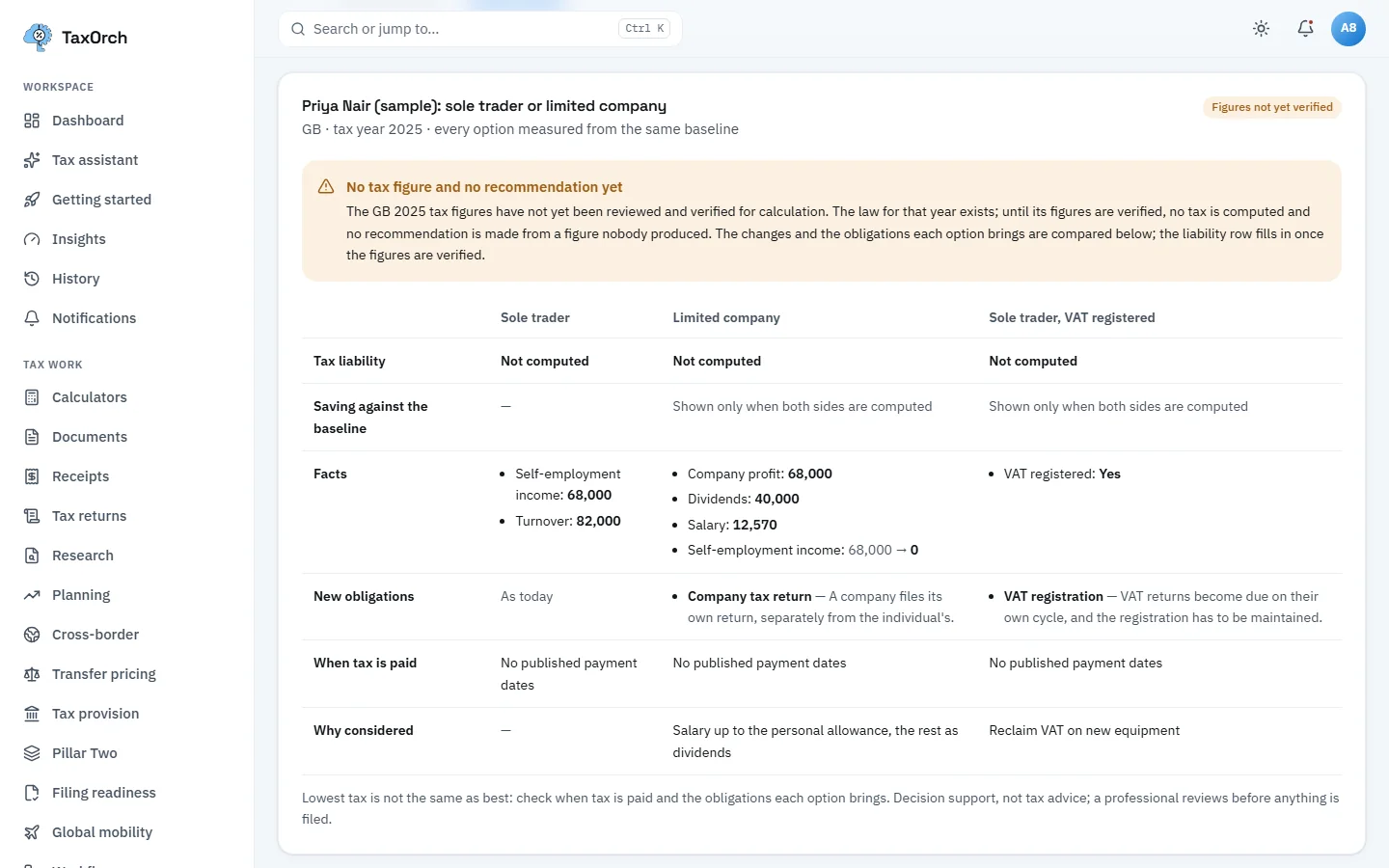
Task: Click the Salary: 12,570 fact
Action: (x=732, y=525)
